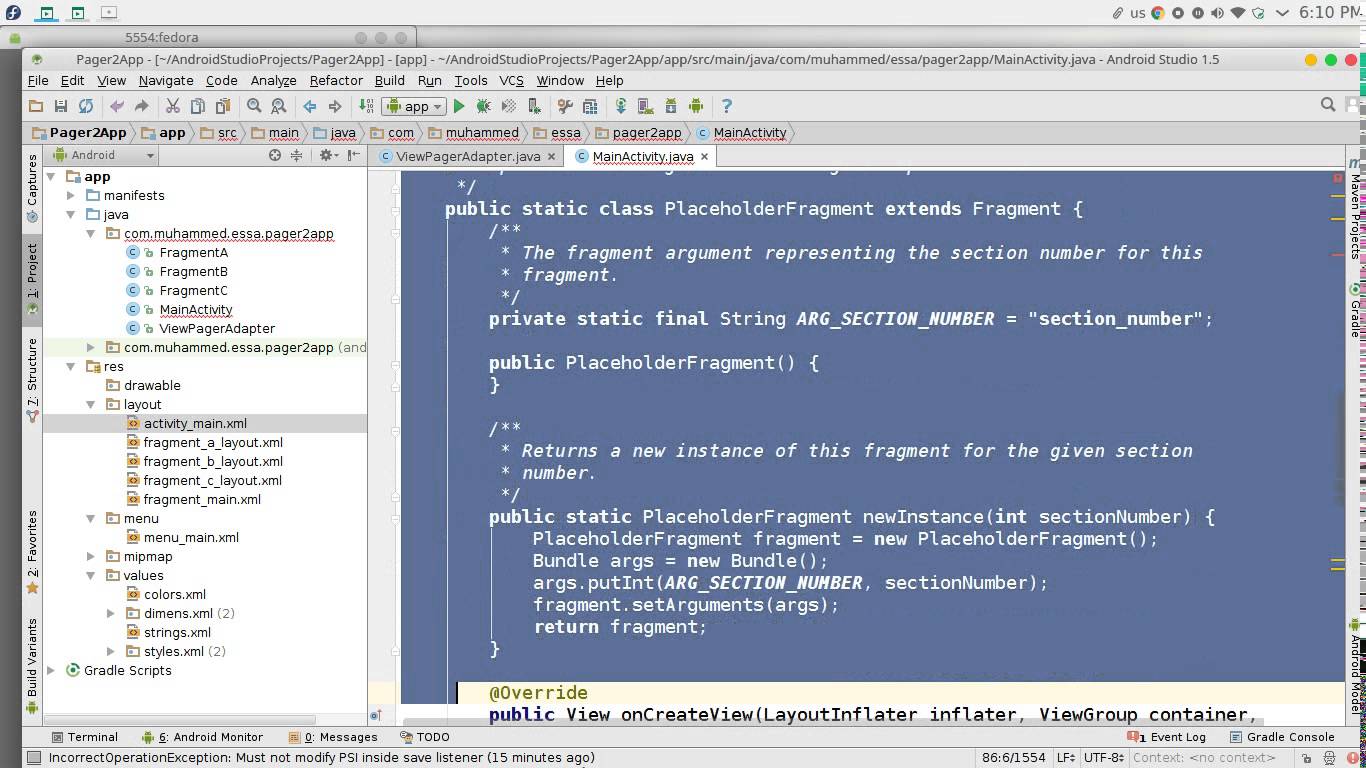Image resolution: width=1366 pixels, height=768 pixels.
Task: Open the Android project view selector
Action: click(100, 155)
